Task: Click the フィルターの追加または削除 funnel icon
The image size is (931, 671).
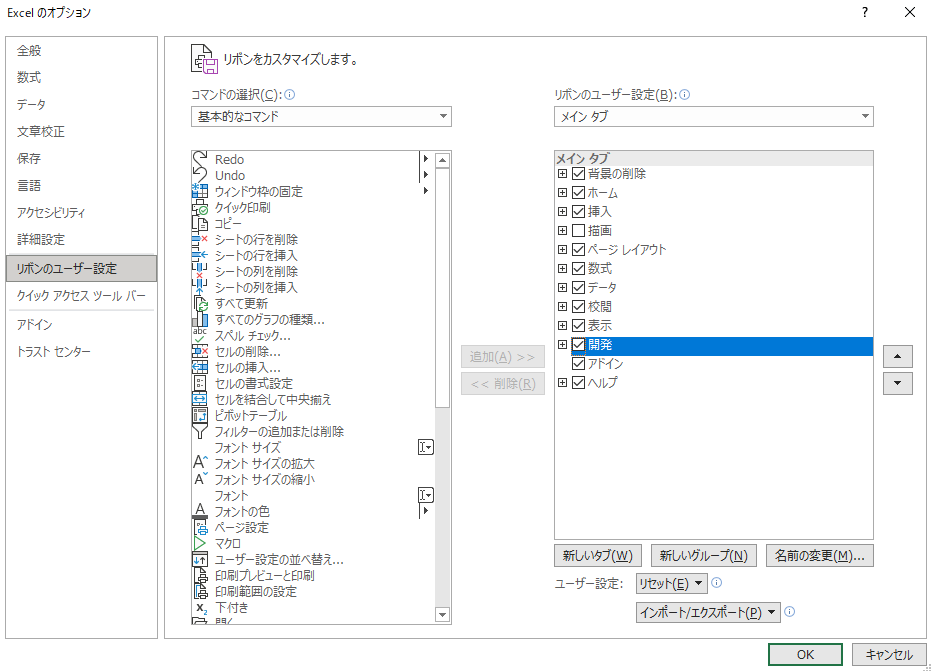Action: coord(200,432)
